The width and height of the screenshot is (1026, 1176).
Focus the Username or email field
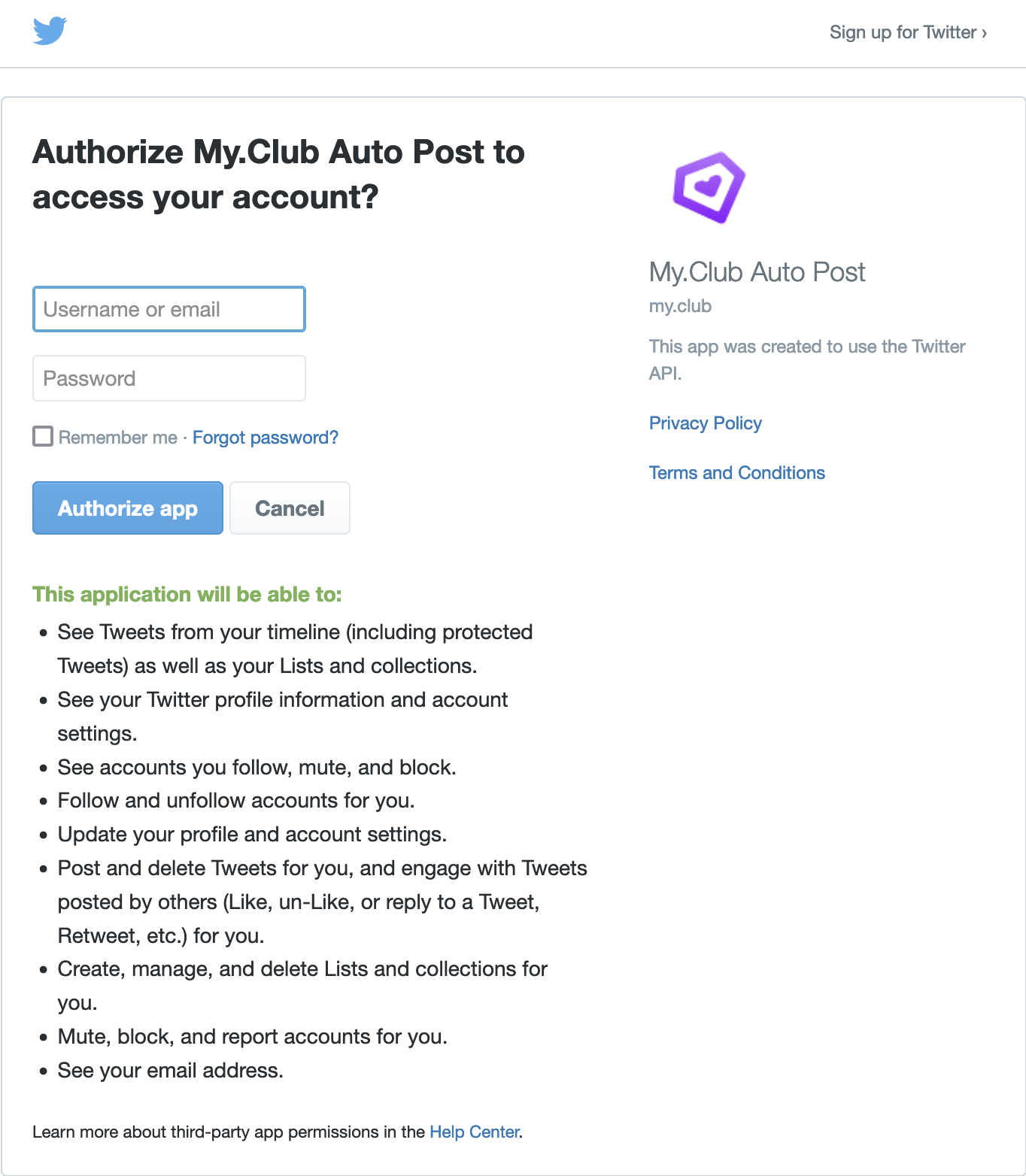(169, 309)
